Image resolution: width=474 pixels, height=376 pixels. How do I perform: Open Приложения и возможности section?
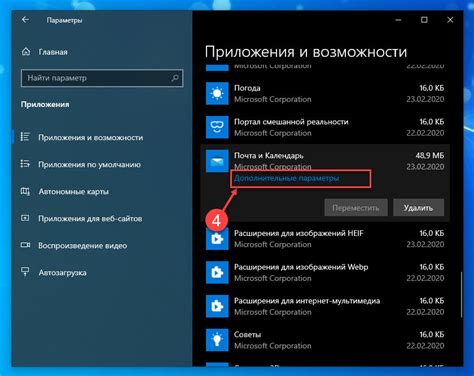pyautogui.click(x=90, y=137)
